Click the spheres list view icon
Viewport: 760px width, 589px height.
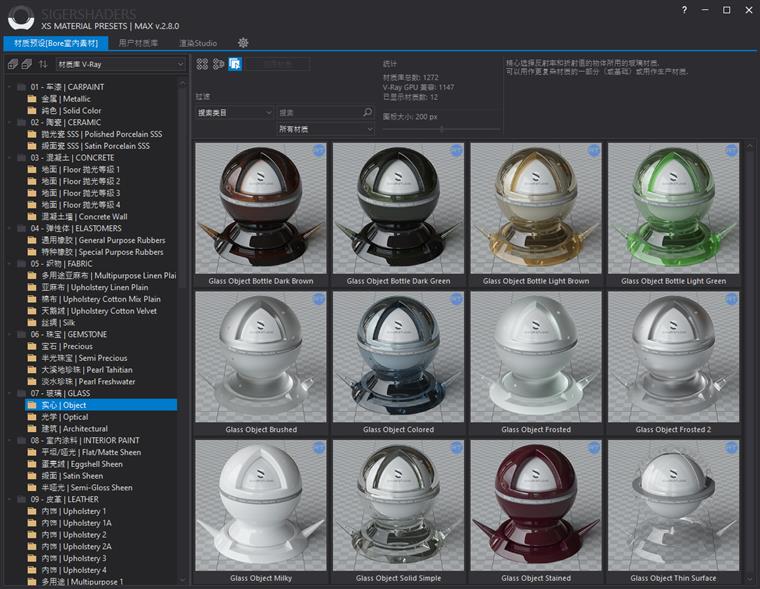219,64
